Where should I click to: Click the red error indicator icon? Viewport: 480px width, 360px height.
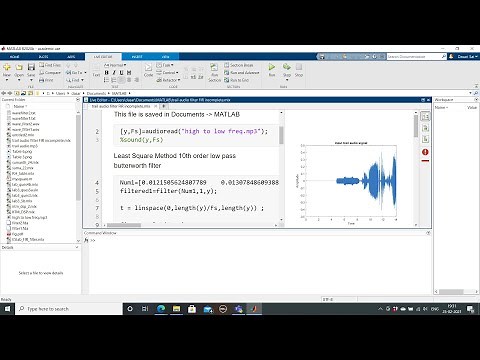pos(425,152)
